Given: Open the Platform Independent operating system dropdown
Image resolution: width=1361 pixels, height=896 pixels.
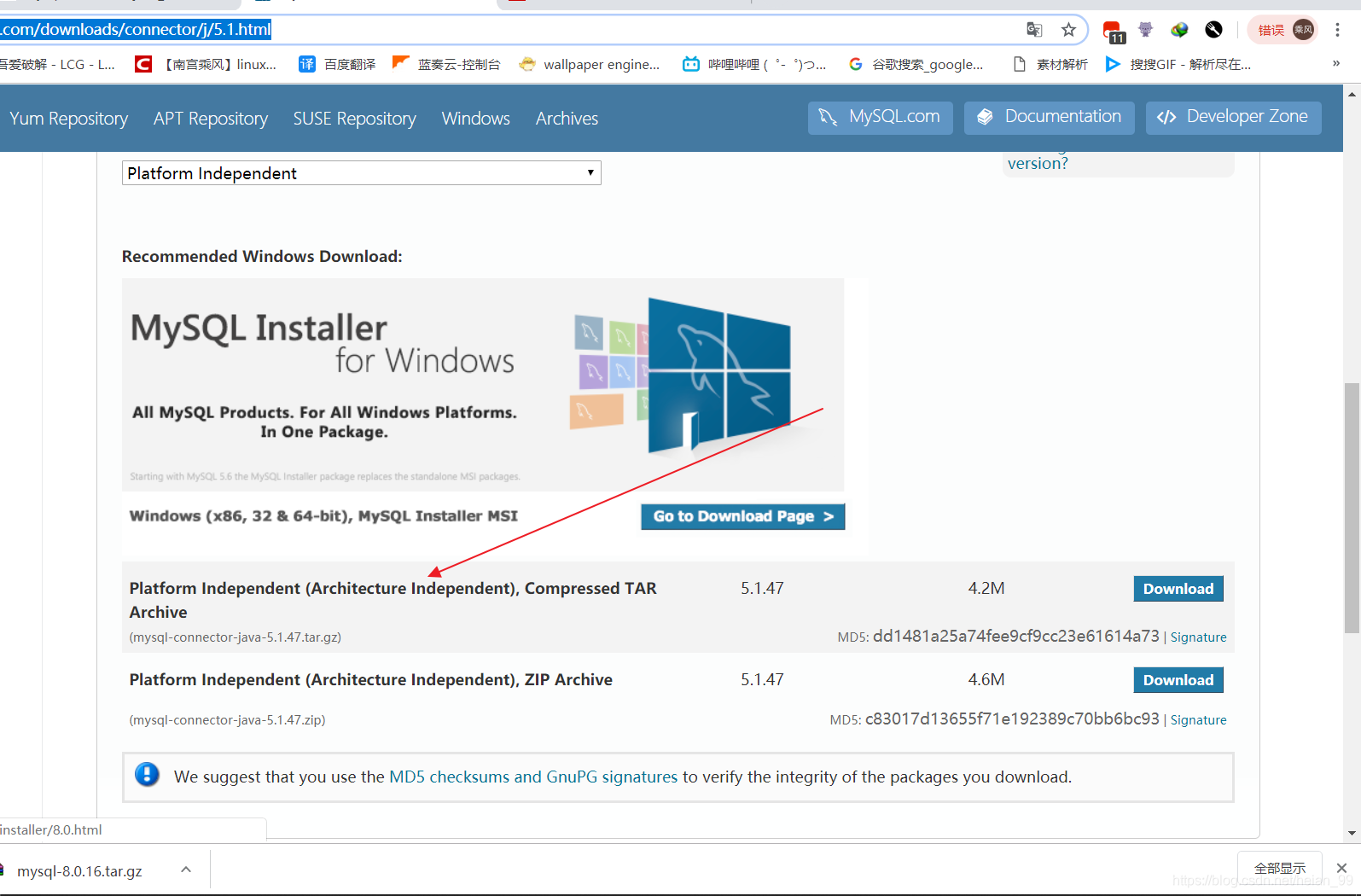Looking at the screenshot, I should pos(361,173).
